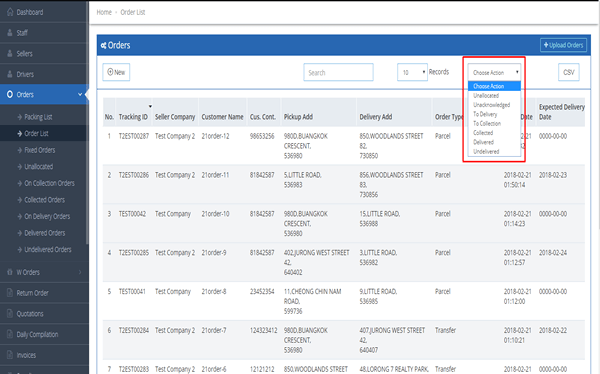Click the Search input field
This screenshot has width=600, height=374.
tap(338, 72)
